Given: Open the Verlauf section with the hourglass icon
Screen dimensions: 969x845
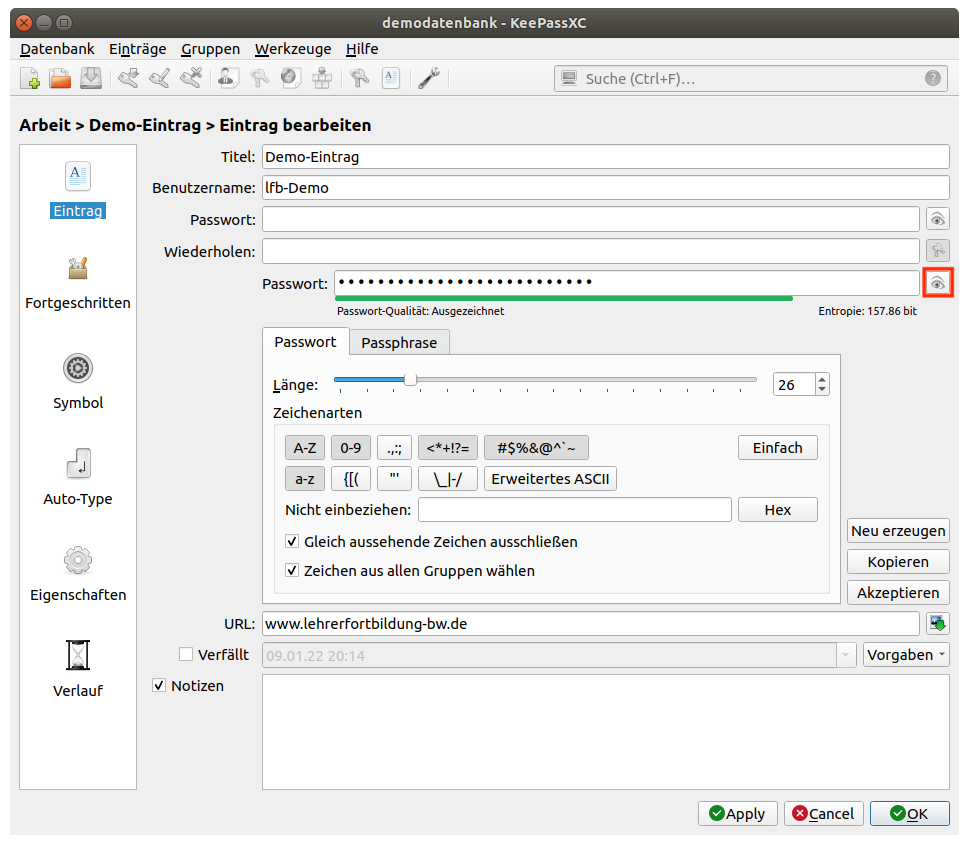Looking at the screenshot, I should [x=78, y=669].
